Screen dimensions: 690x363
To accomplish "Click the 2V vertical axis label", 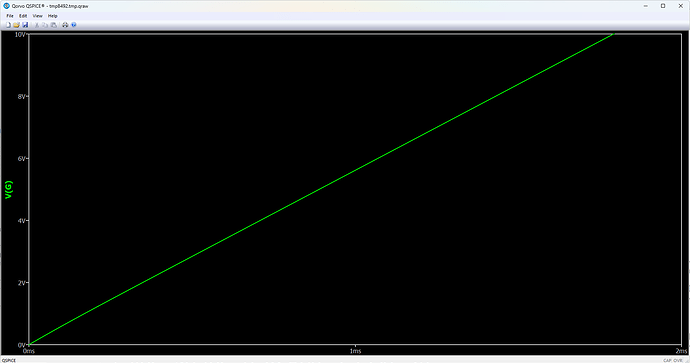I will (22, 283).
